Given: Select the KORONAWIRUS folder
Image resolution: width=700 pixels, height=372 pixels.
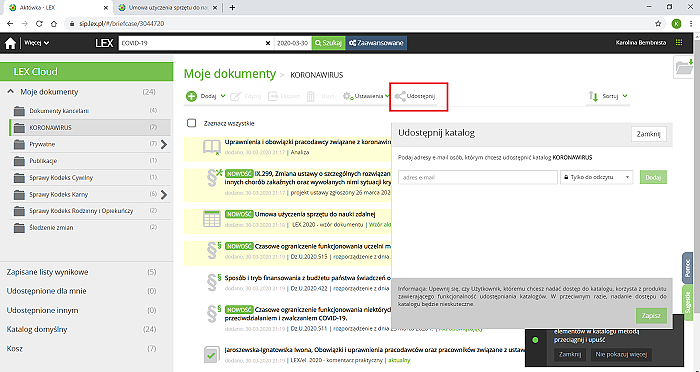Looking at the screenshot, I should tap(90, 128).
